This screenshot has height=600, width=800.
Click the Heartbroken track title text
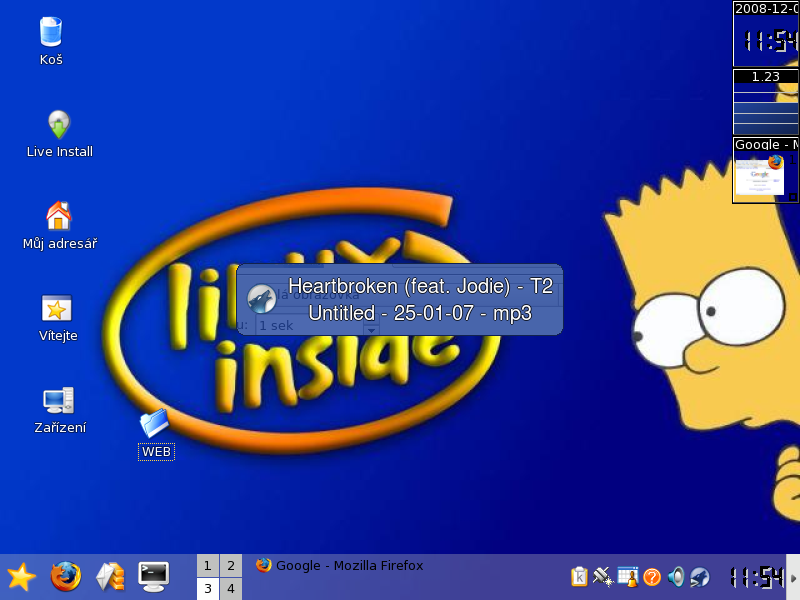pos(420,286)
